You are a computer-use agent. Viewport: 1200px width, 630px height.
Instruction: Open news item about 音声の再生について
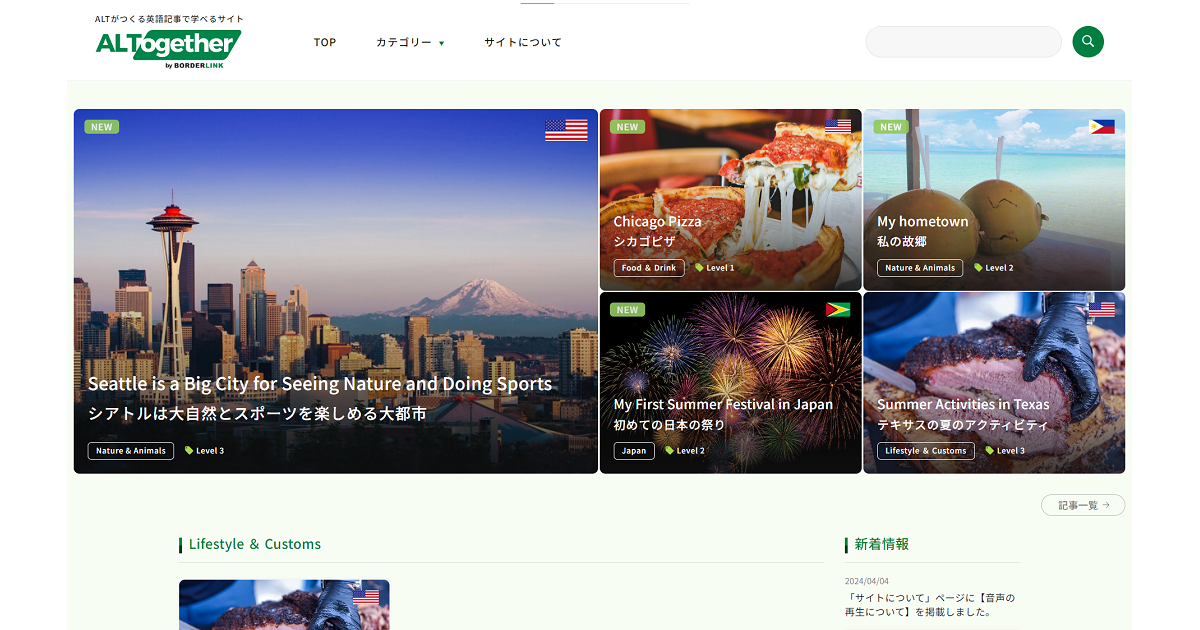point(930,604)
